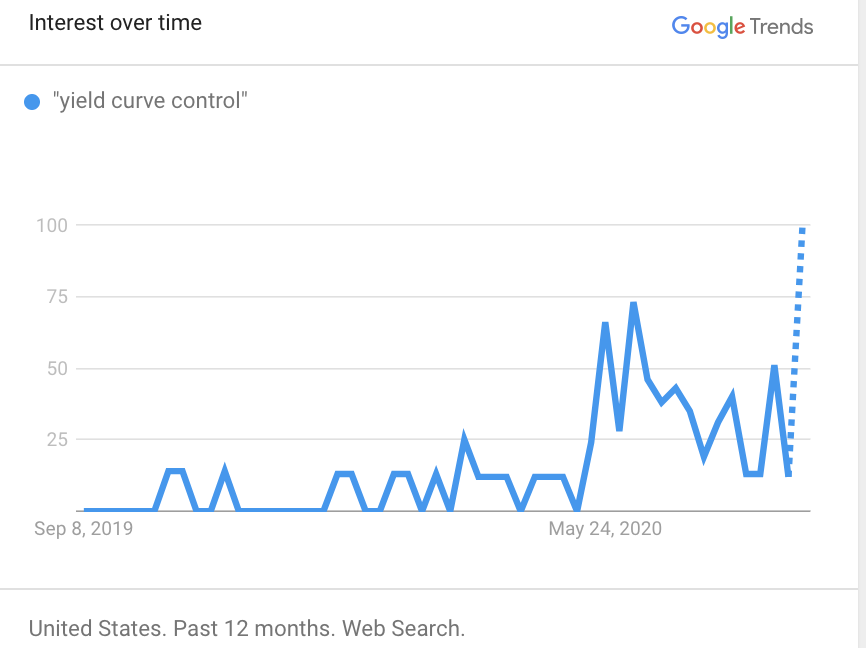866x648 pixels.
Task: Click the highest solid peak near 73
Action: click(x=633, y=305)
